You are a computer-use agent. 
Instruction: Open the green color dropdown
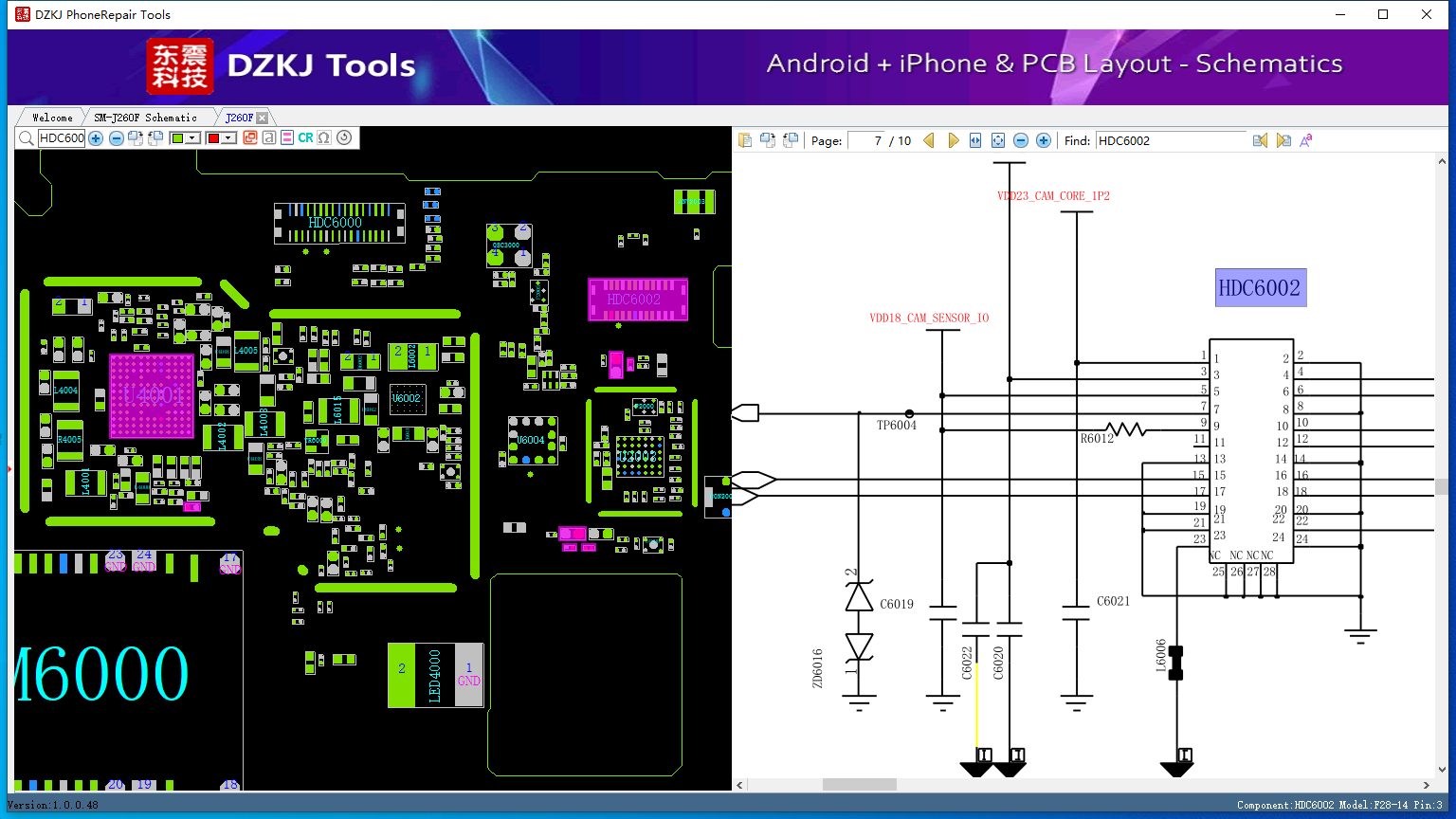pyautogui.click(x=193, y=138)
